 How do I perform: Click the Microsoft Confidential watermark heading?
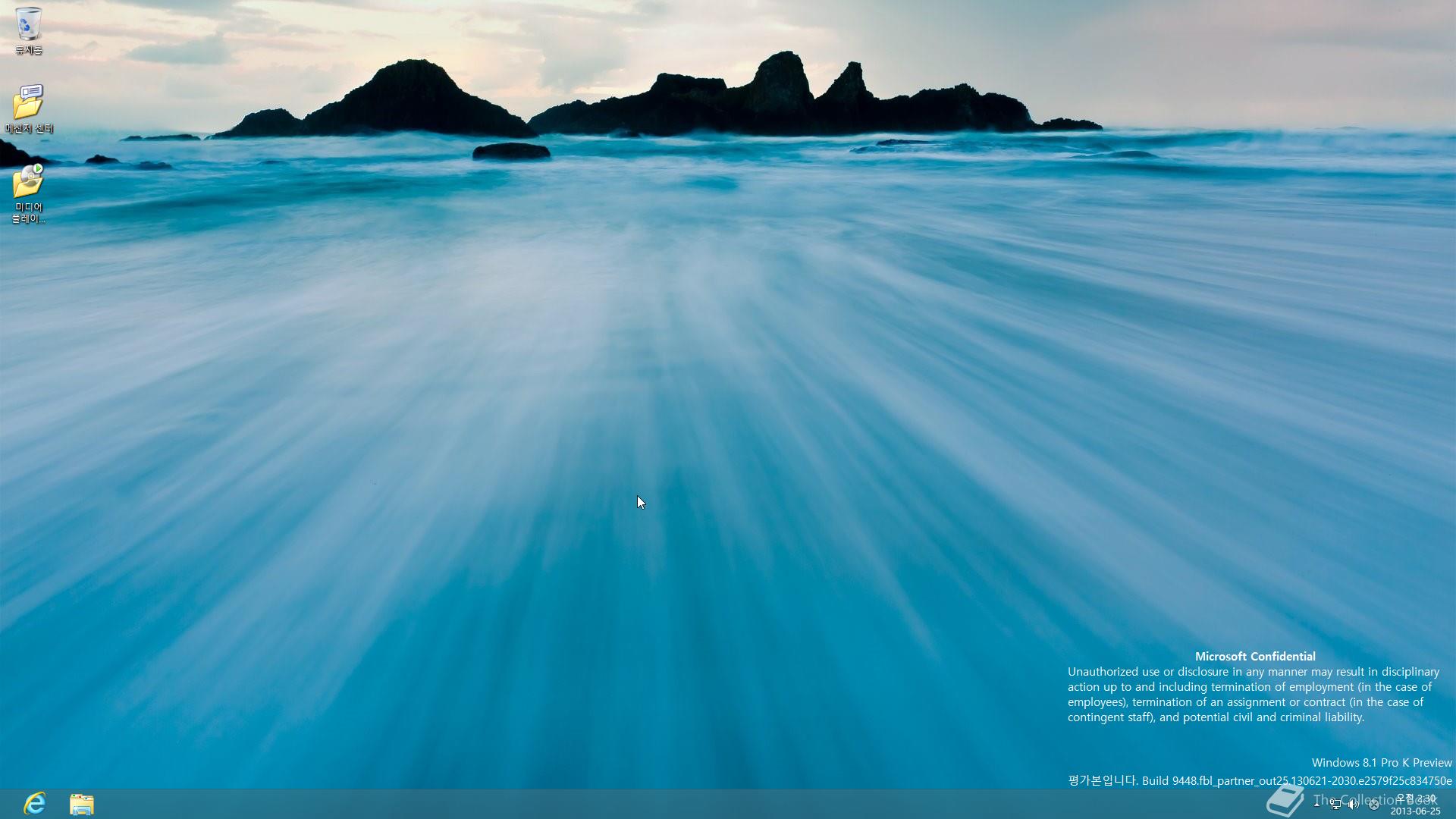pos(1255,657)
